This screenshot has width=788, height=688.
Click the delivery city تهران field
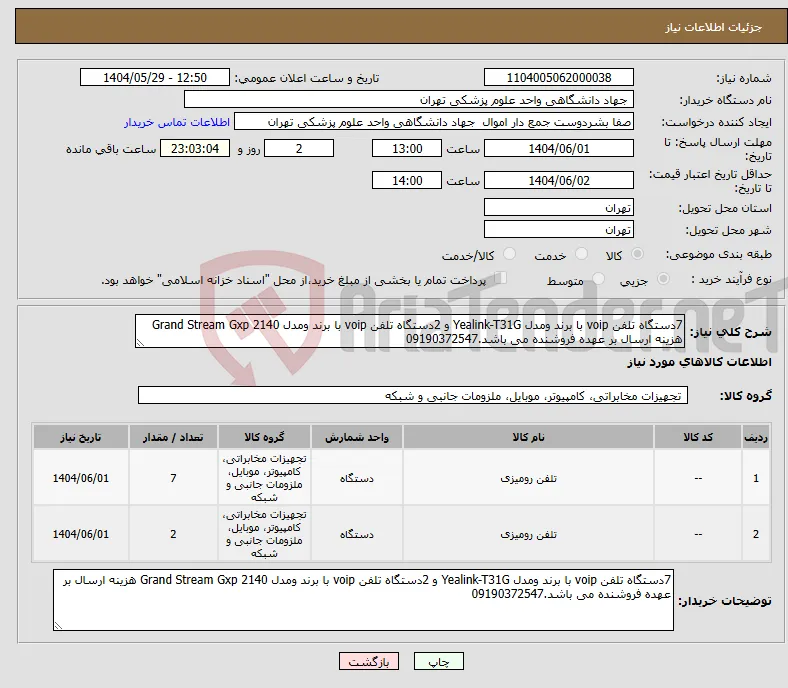559,229
